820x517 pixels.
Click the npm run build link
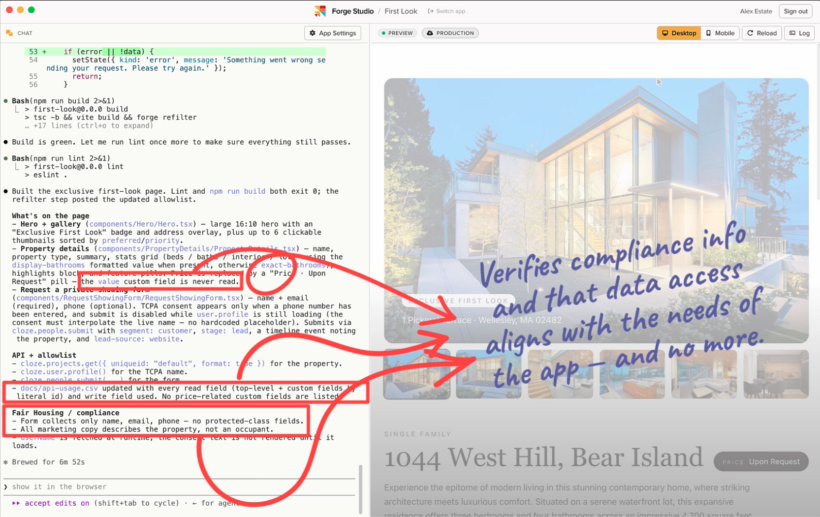tap(237, 191)
